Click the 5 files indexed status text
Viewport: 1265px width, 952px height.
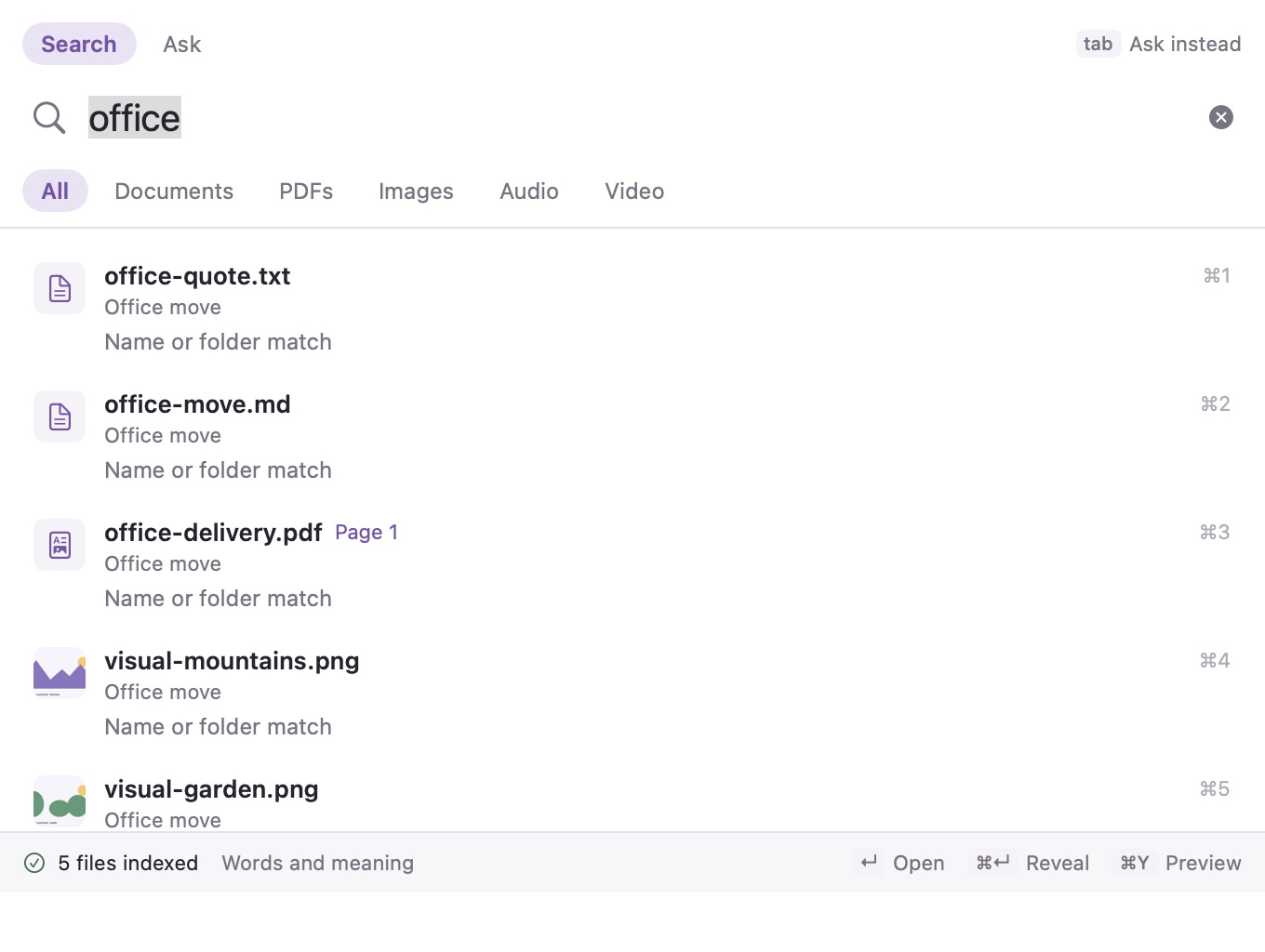pyautogui.click(x=127, y=863)
